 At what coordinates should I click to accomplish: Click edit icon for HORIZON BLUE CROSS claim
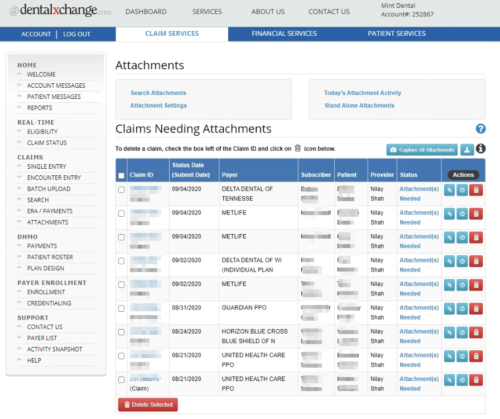(x=449, y=333)
